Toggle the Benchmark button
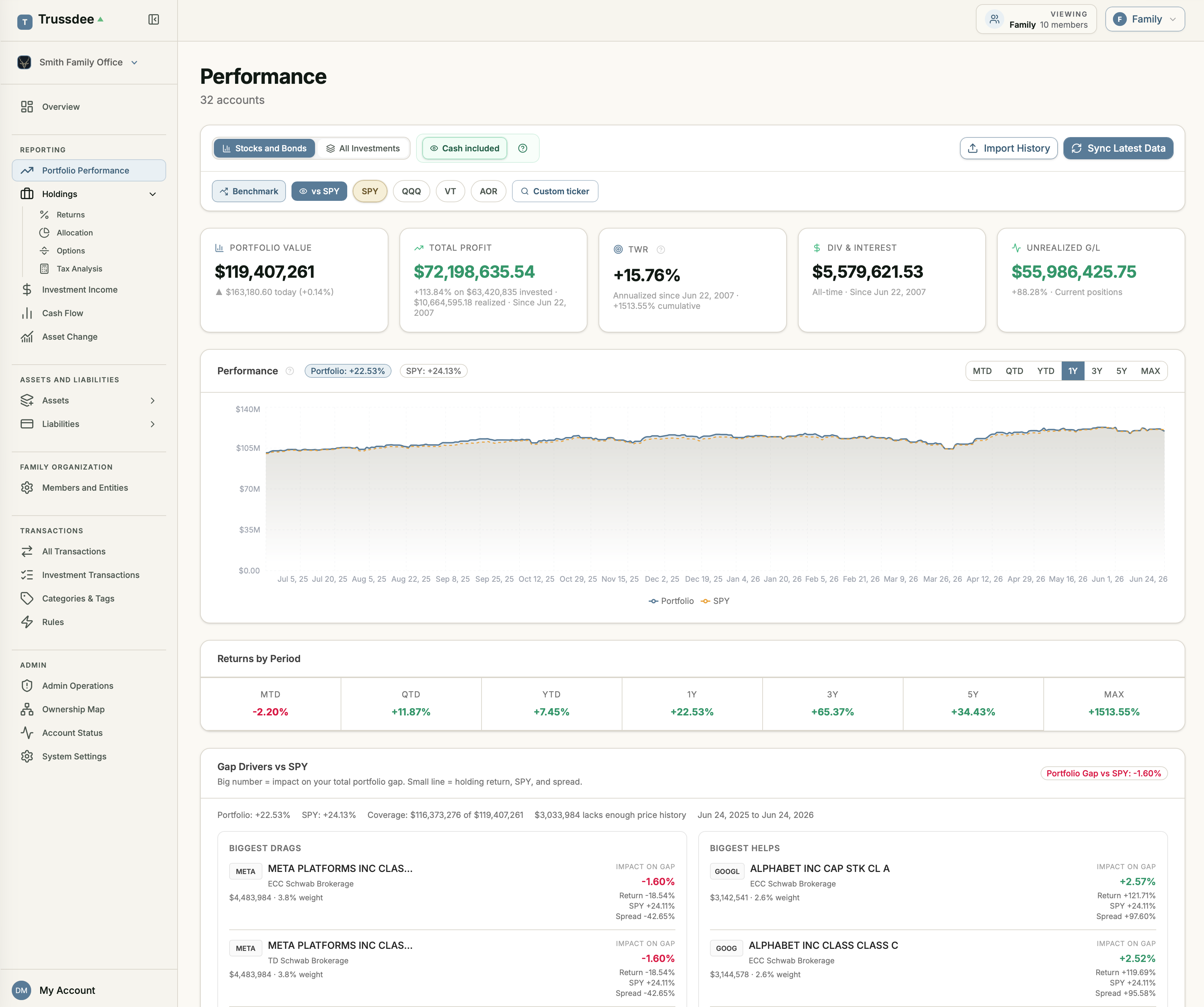 (249, 191)
